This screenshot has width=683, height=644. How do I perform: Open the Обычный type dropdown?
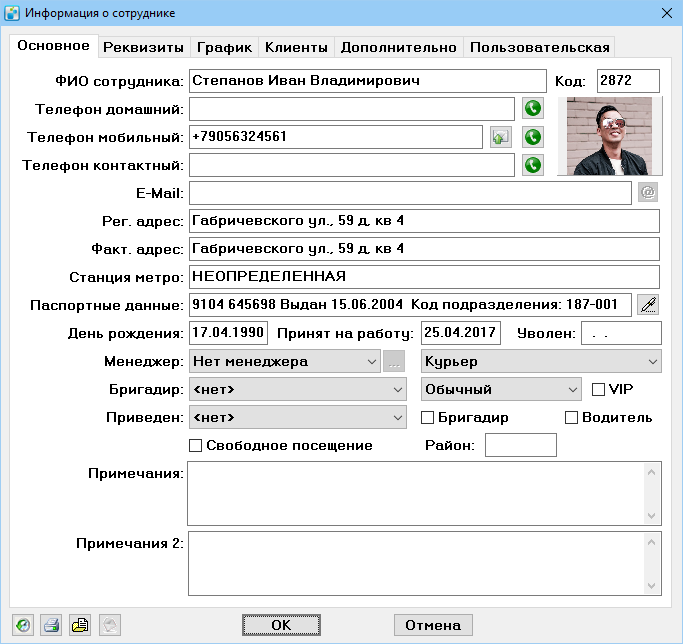(x=501, y=389)
